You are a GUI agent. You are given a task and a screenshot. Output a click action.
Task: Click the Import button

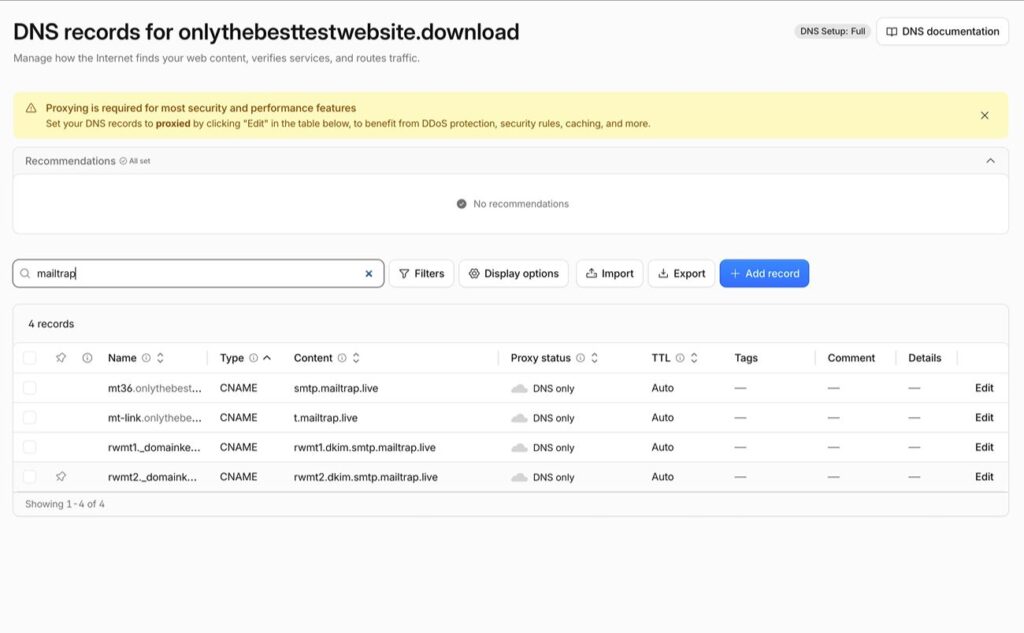[609, 274]
